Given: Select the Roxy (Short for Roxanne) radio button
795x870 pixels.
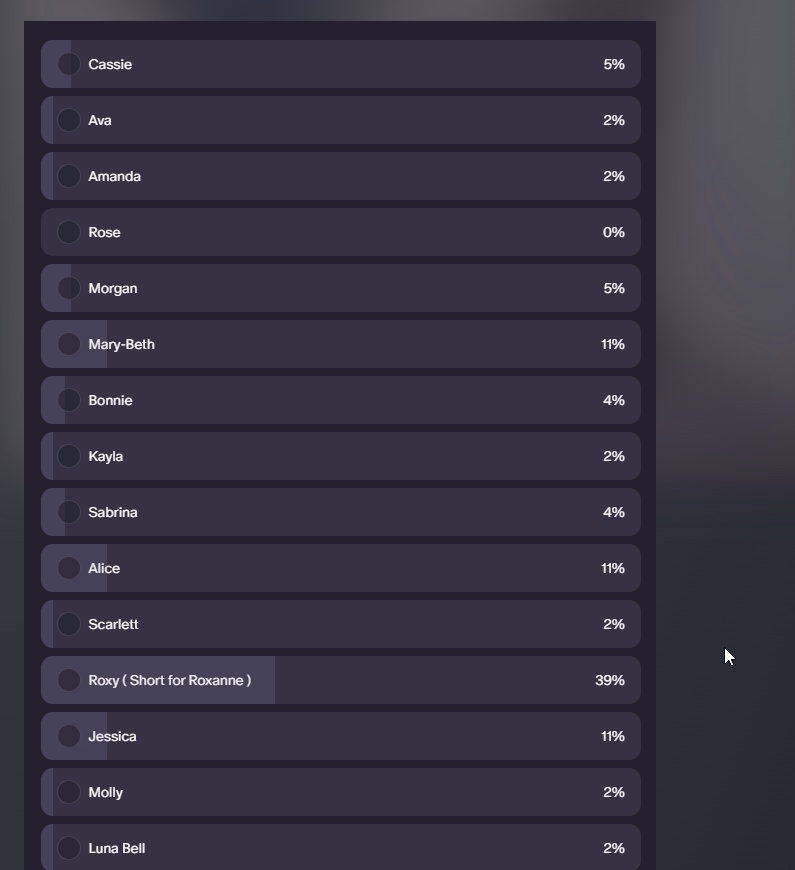Looking at the screenshot, I should 69,680.
